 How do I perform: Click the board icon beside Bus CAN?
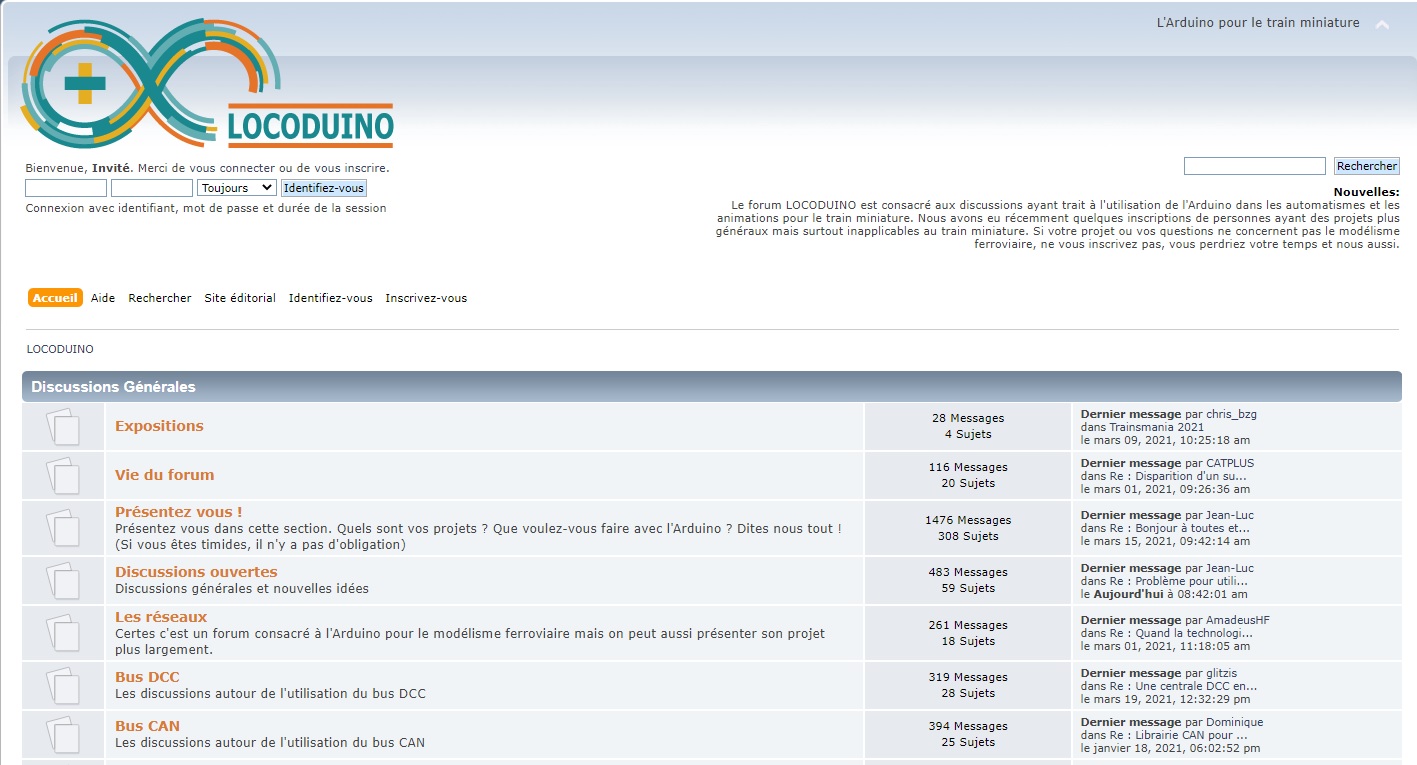click(63, 735)
